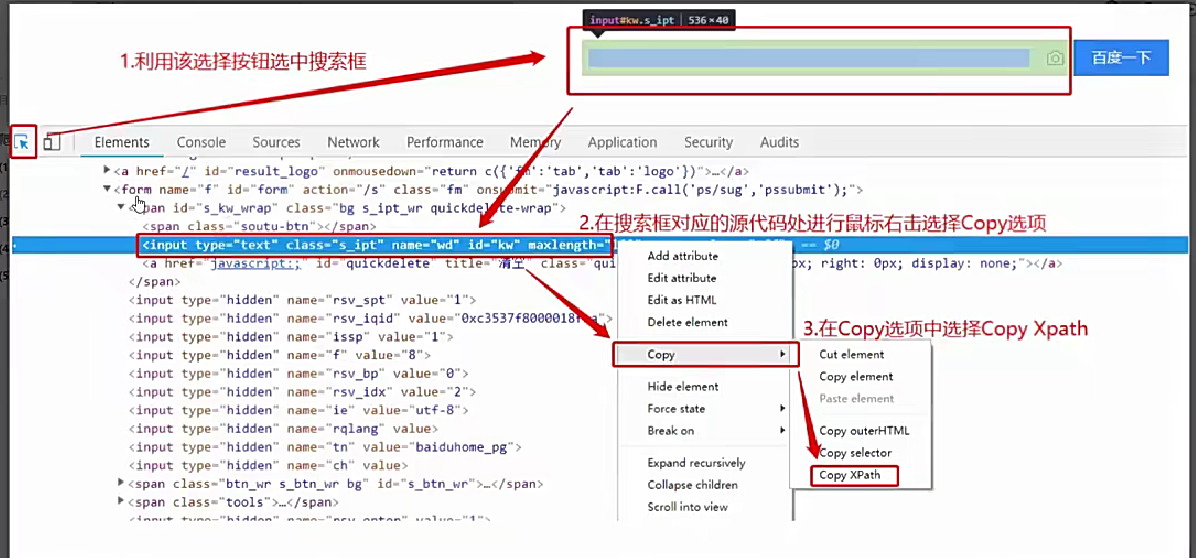Screen dimensions: 1196x558
Task: Select Copy element in submenu
Action: coord(856,377)
